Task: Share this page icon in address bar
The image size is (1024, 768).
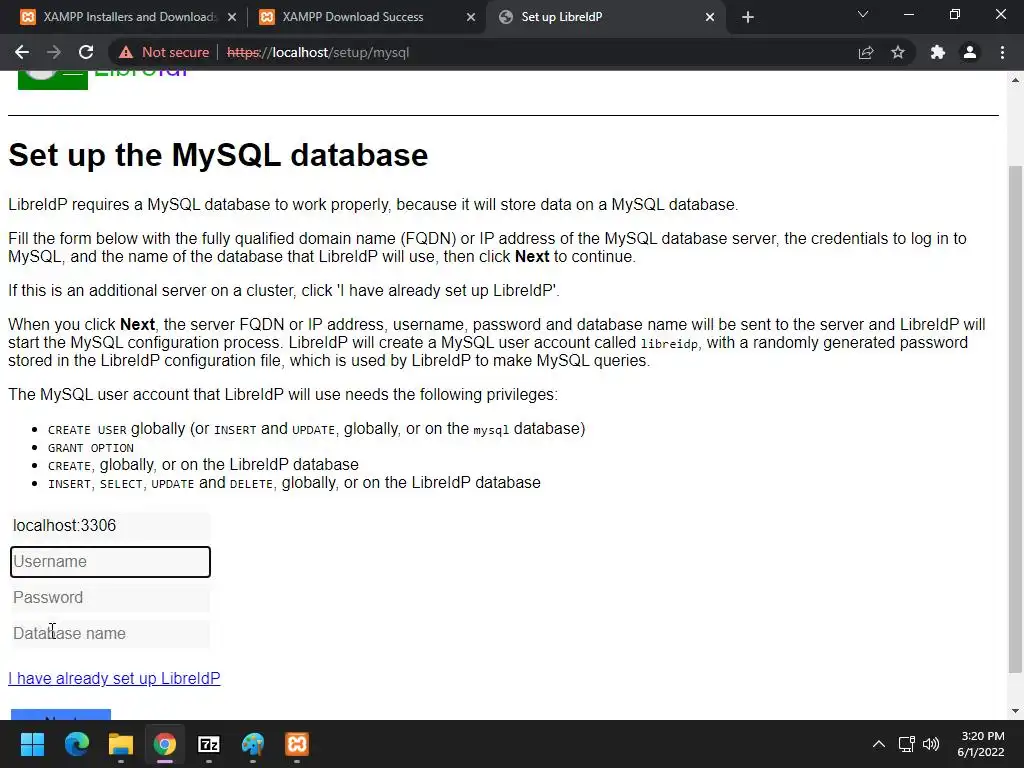Action: (866, 52)
